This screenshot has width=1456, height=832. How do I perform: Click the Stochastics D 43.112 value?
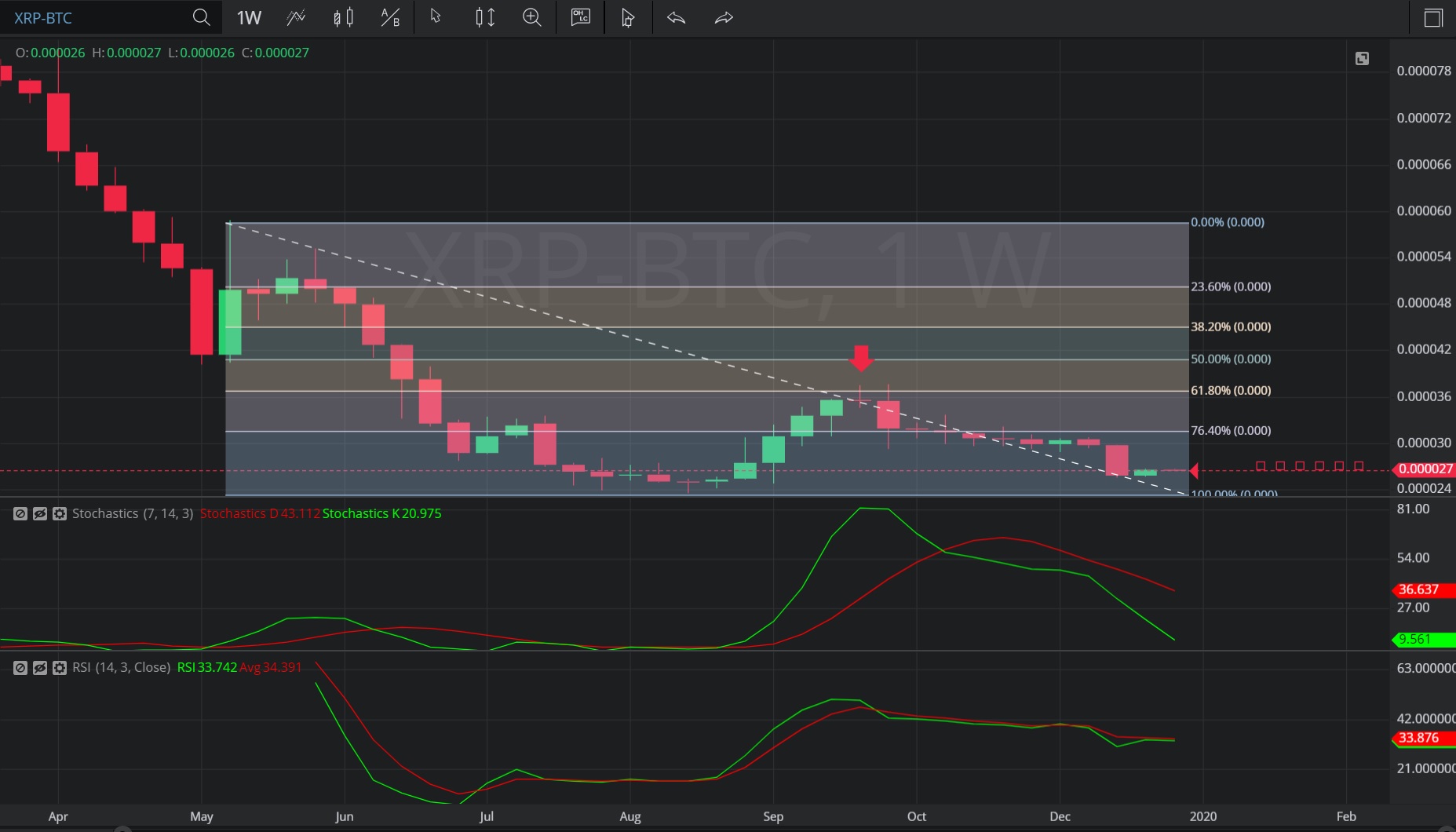click(260, 513)
